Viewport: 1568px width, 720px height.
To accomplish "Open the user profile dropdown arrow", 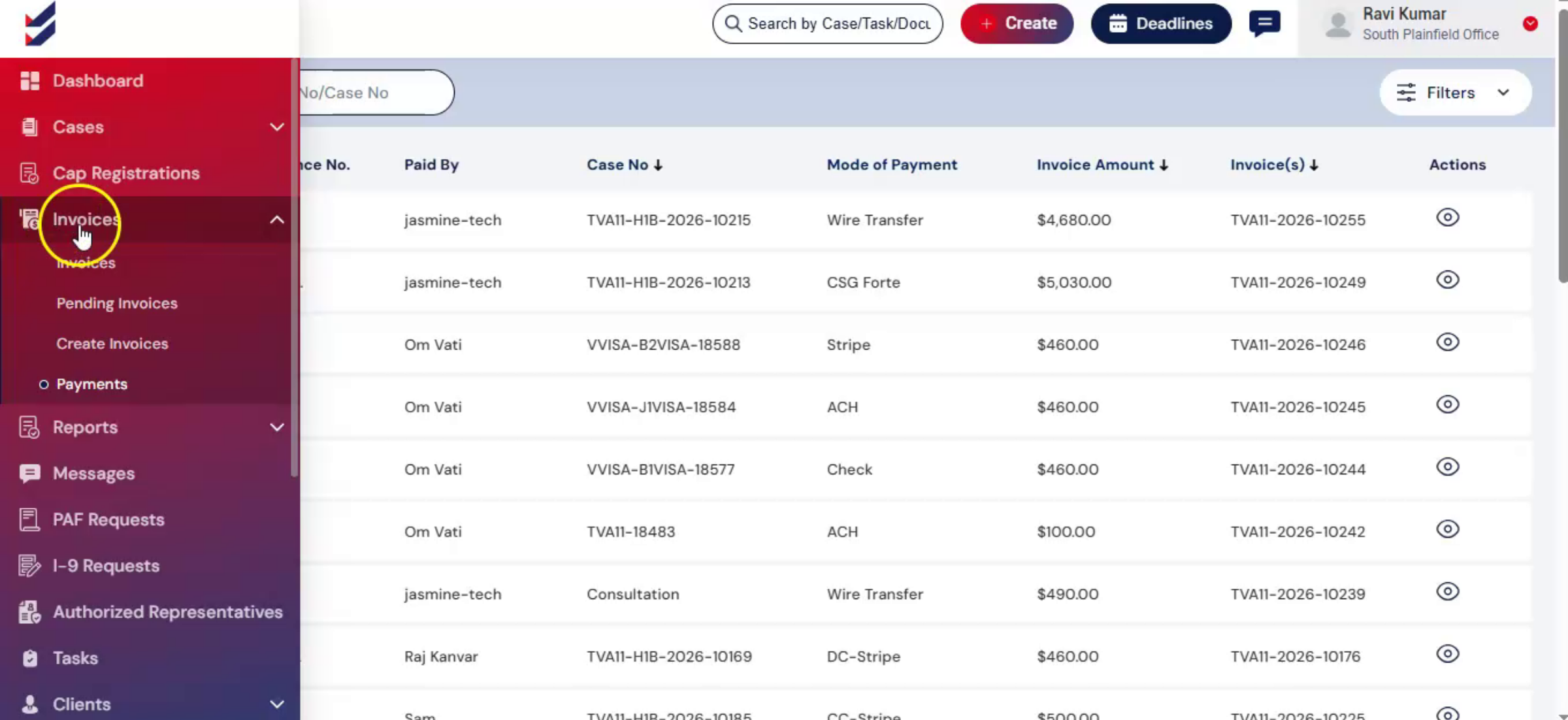I will pos(1530,24).
